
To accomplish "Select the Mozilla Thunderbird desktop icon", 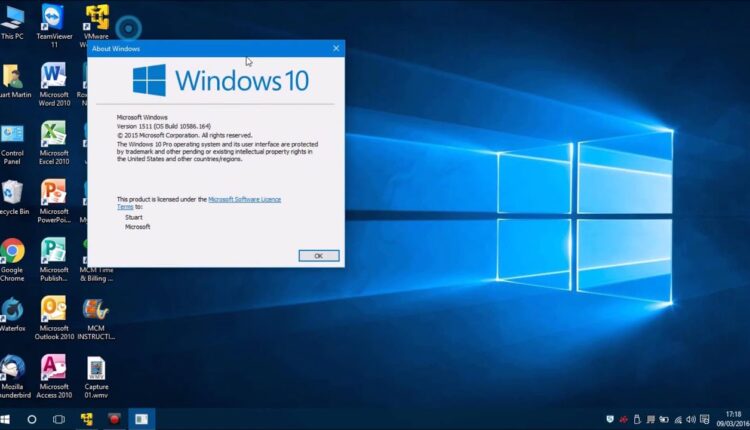I will [12, 367].
